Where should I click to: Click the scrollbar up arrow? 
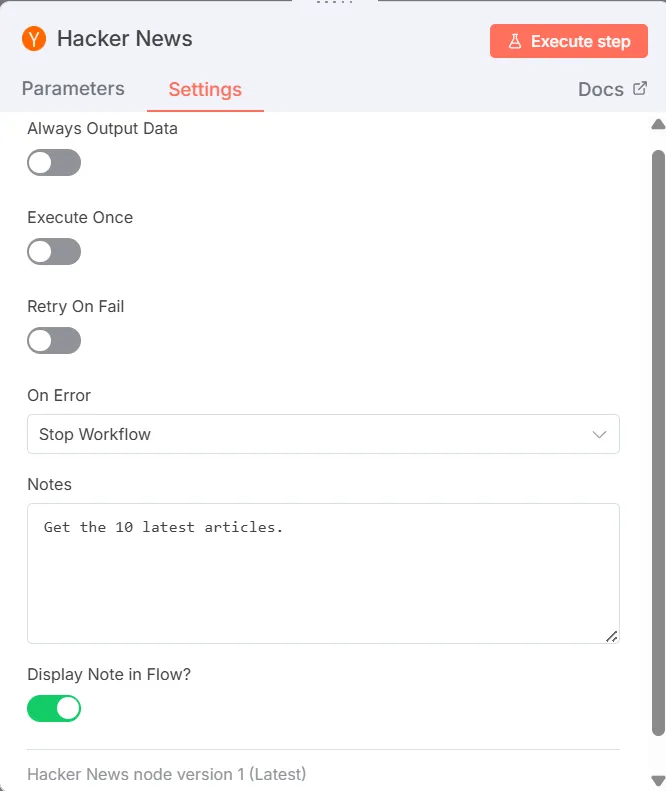658,125
